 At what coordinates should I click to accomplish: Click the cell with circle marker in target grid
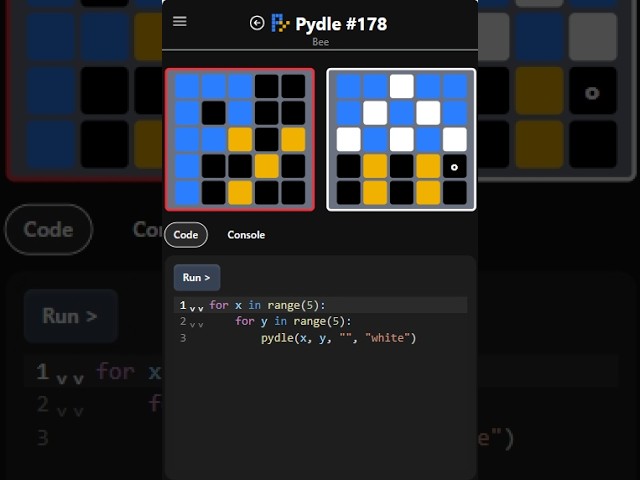[454, 167]
